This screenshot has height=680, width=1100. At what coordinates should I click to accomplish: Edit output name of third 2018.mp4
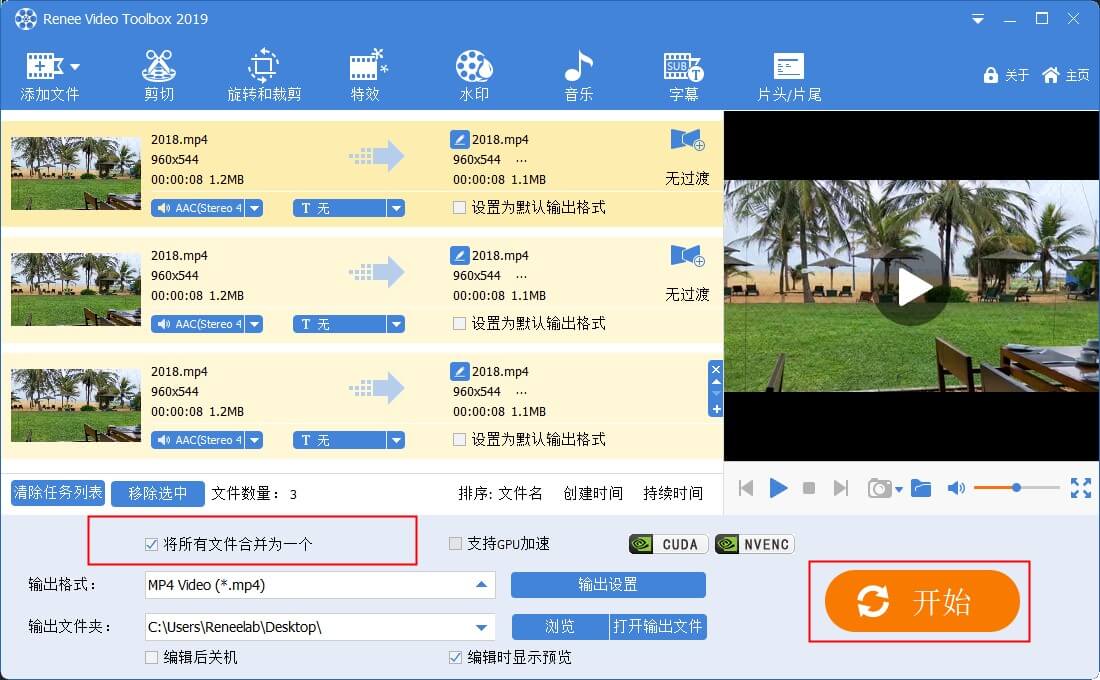(x=460, y=371)
